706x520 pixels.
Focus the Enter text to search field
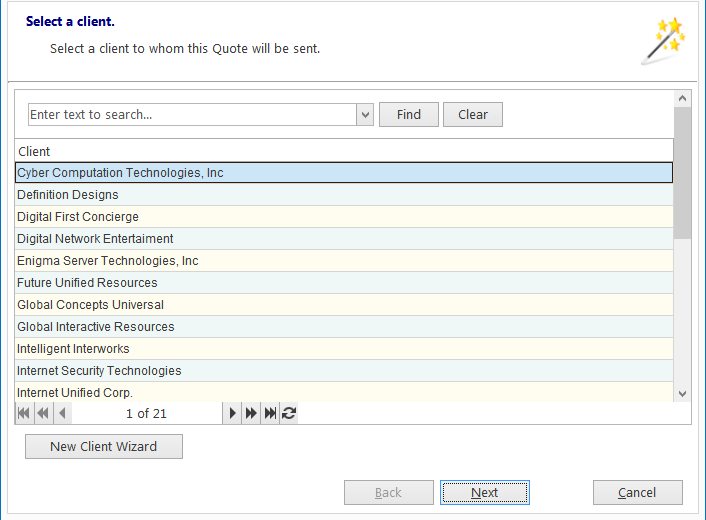tap(192, 115)
